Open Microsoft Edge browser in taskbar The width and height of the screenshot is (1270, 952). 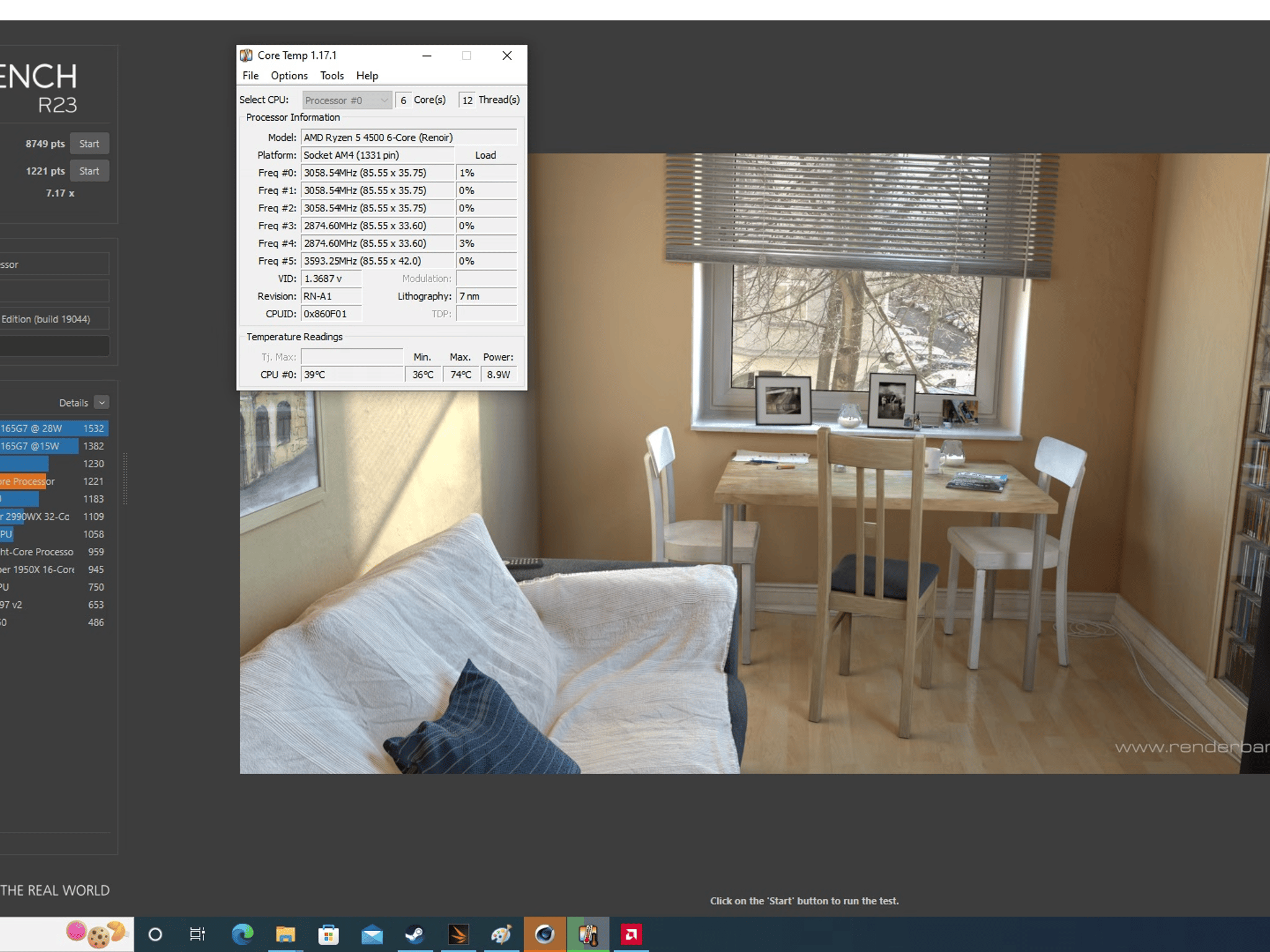tap(242, 934)
